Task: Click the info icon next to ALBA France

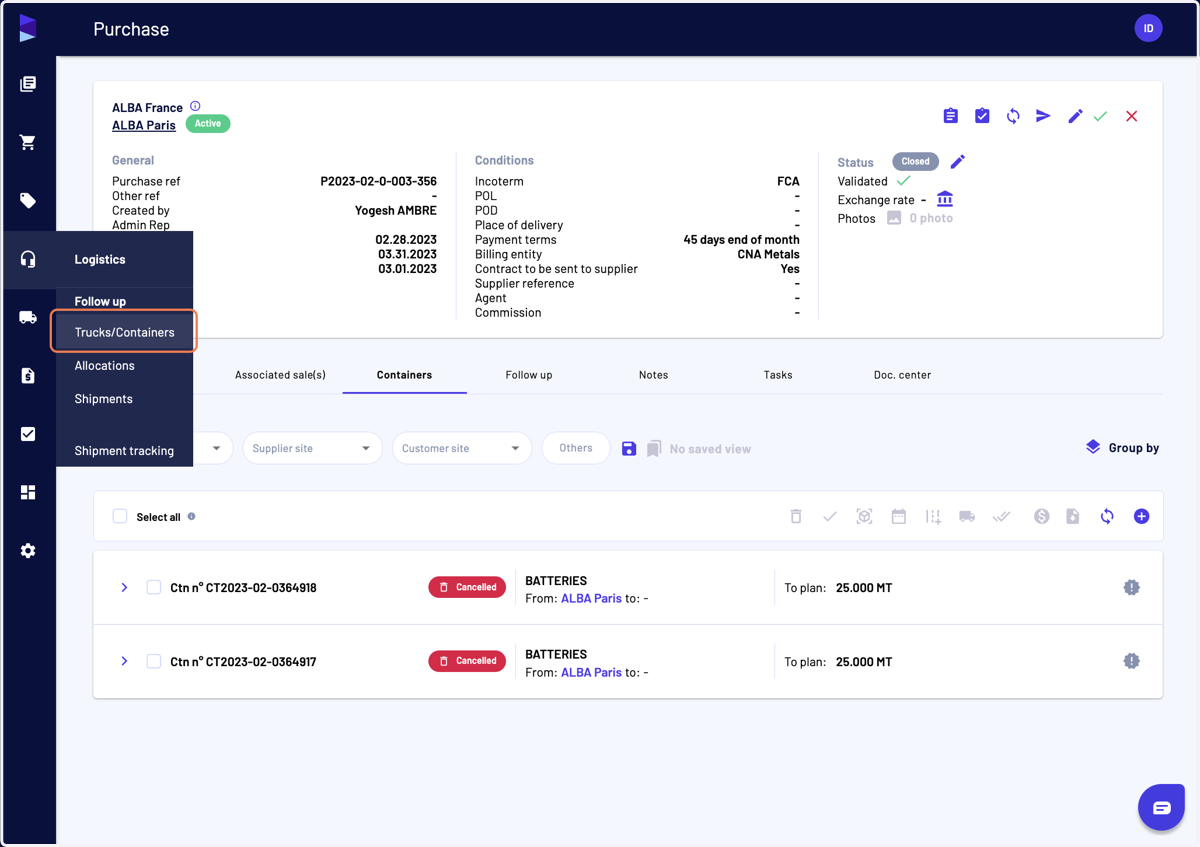Action: pyautogui.click(x=195, y=106)
